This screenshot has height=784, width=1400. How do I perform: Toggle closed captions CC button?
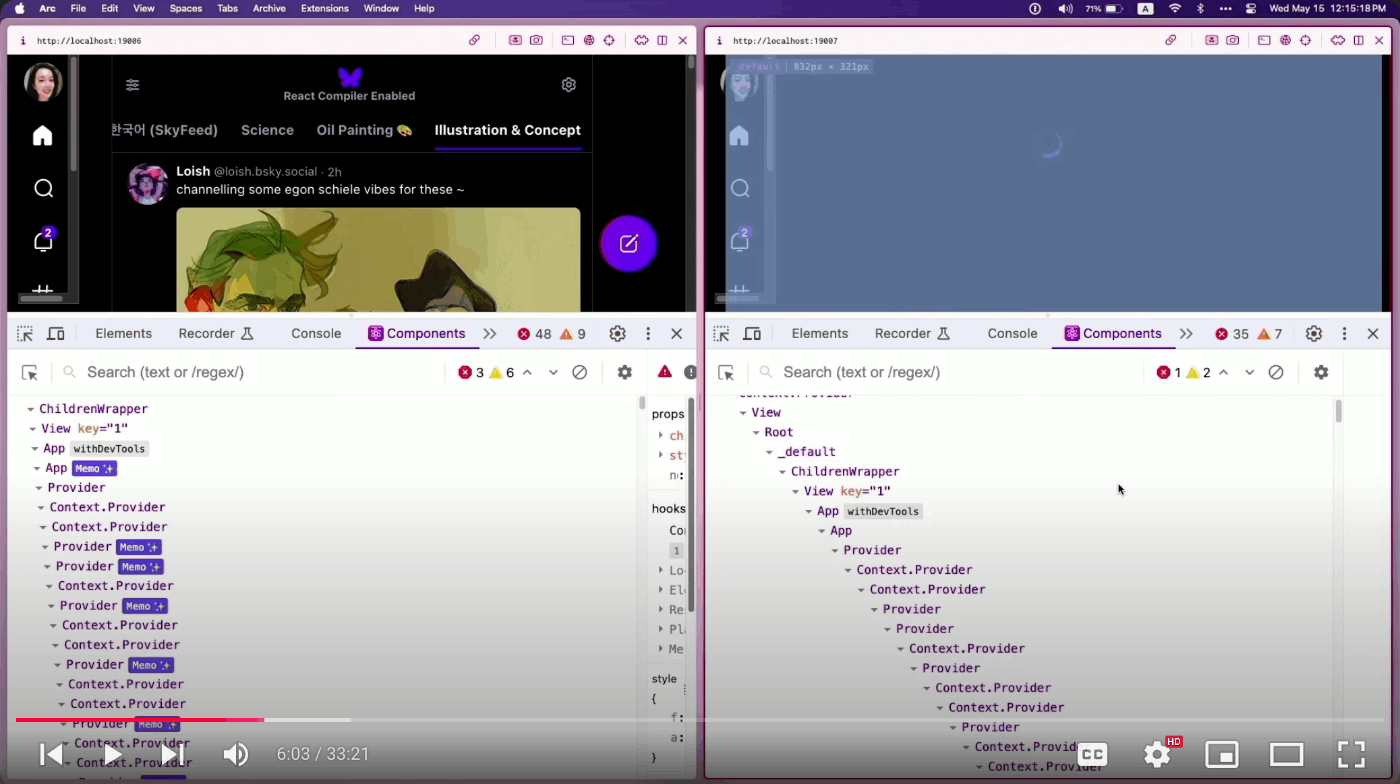(1092, 754)
